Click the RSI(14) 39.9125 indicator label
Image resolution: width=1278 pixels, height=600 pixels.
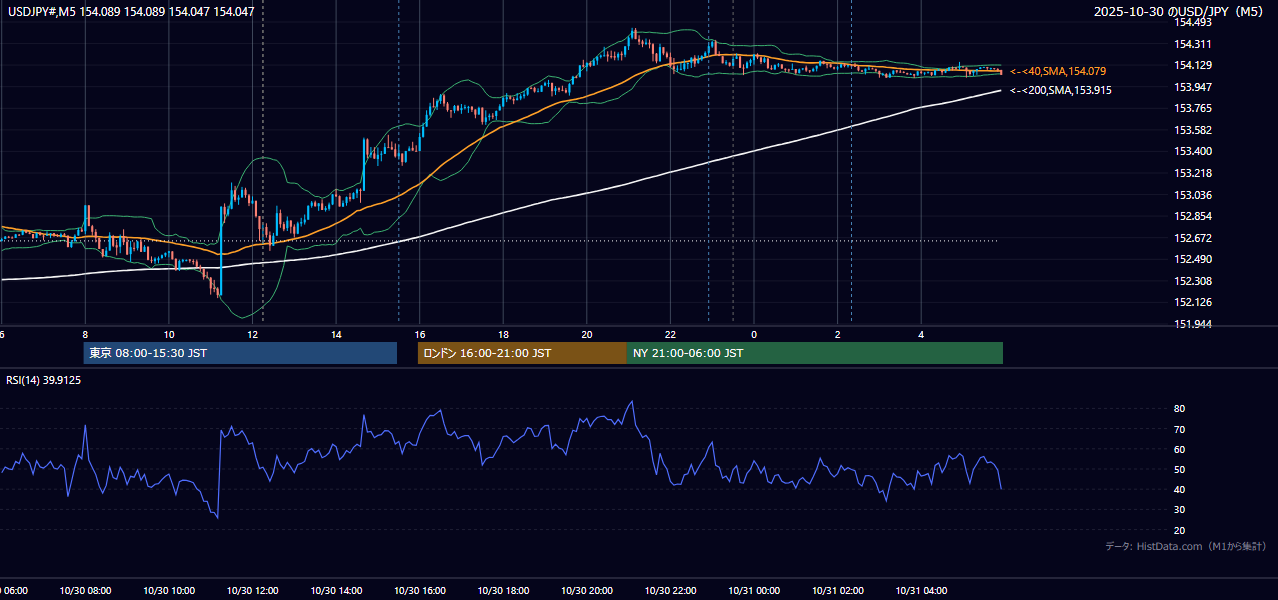point(44,380)
